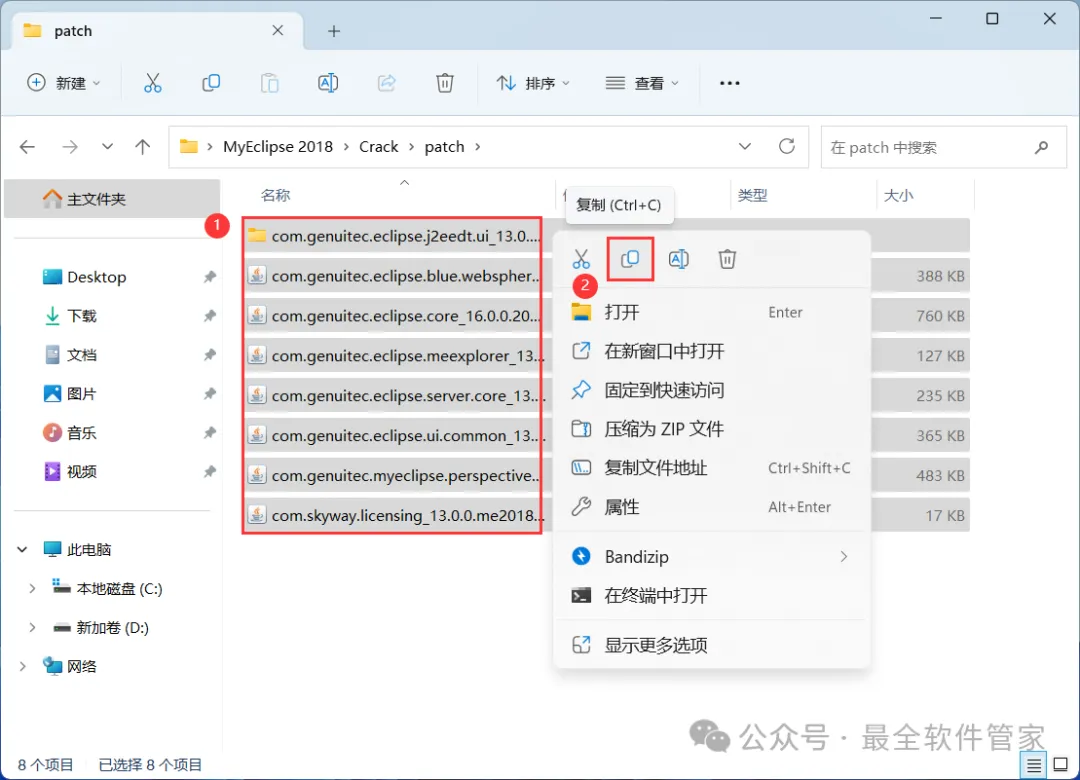The width and height of the screenshot is (1080, 780).
Task: Collapse 此电脑 tree node
Action: pos(22,549)
